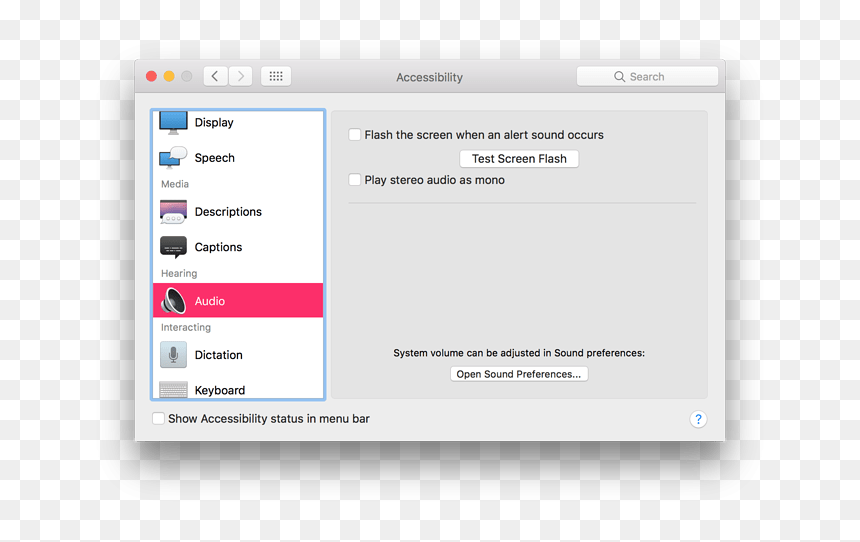Screen dimensions: 860x542
Task: Show all preferences grid icon
Action: pos(276,76)
